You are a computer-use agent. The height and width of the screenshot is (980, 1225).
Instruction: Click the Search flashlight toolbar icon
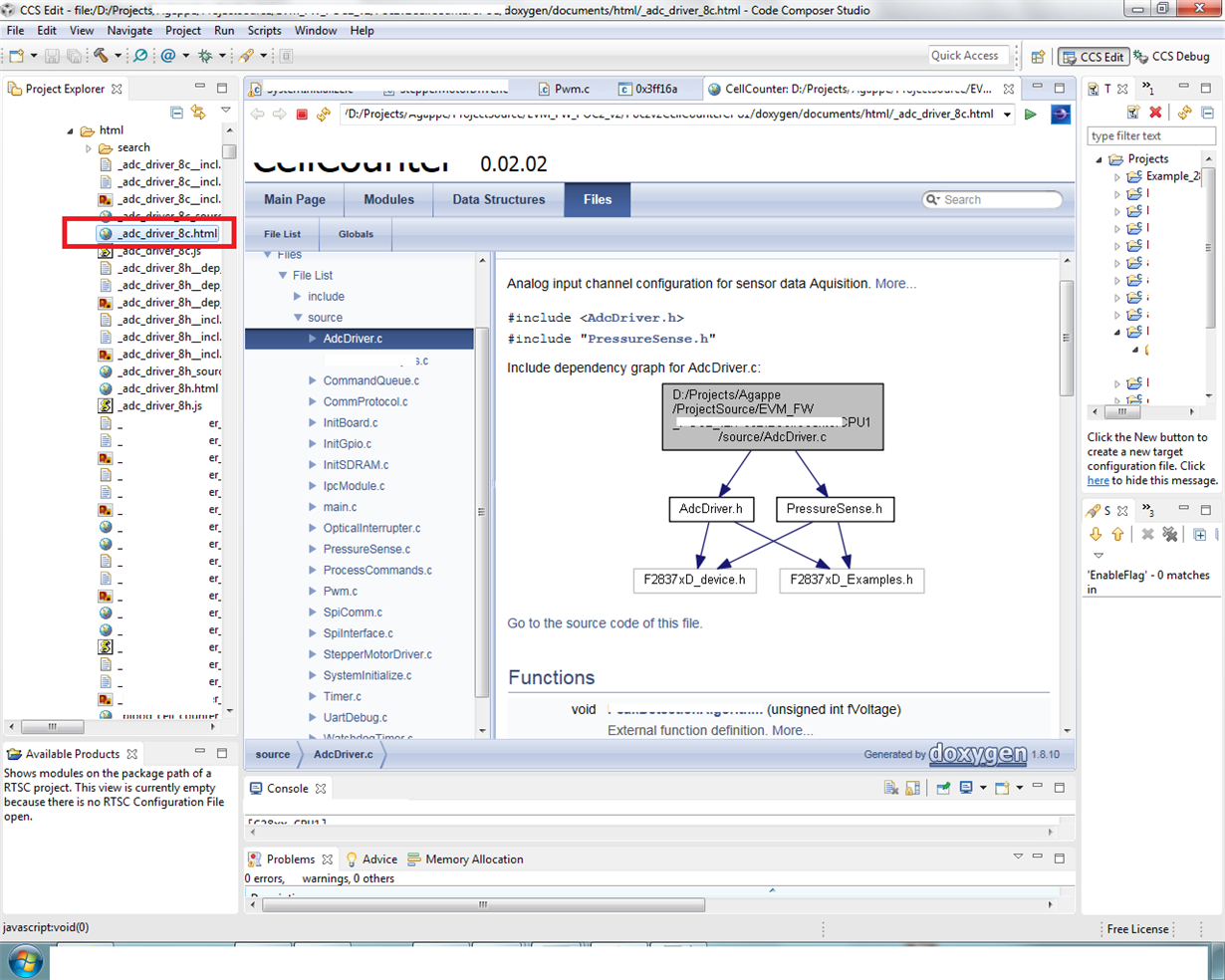tap(246, 56)
